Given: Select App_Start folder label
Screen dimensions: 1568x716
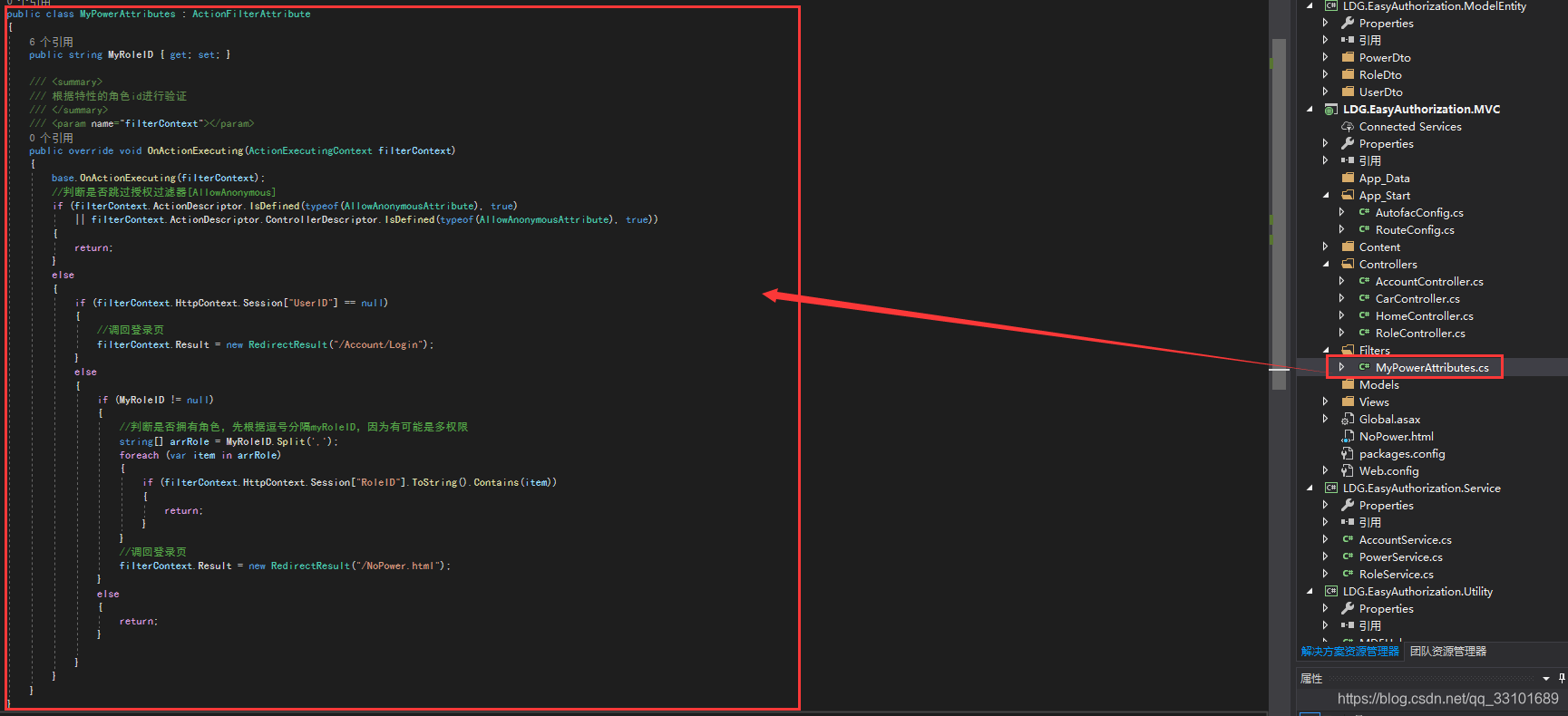Looking at the screenshot, I should (x=1384, y=195).
